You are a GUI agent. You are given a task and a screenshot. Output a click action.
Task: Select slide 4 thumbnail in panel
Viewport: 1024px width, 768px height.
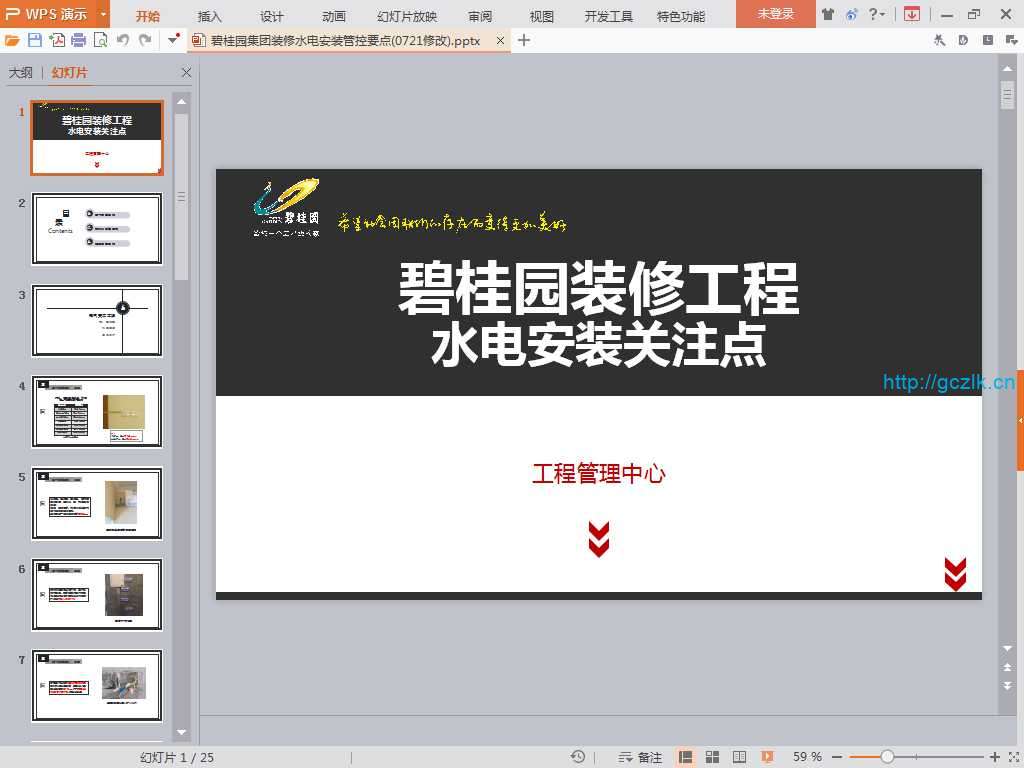97,412
